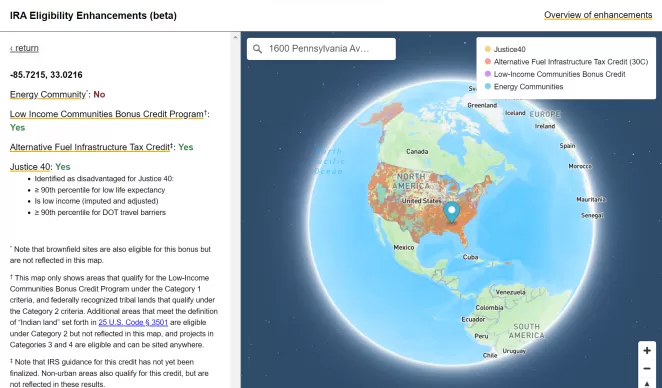
Task: Open Low Income Communities Bonus Credit Program link
Action: click(x=107, y=114)
